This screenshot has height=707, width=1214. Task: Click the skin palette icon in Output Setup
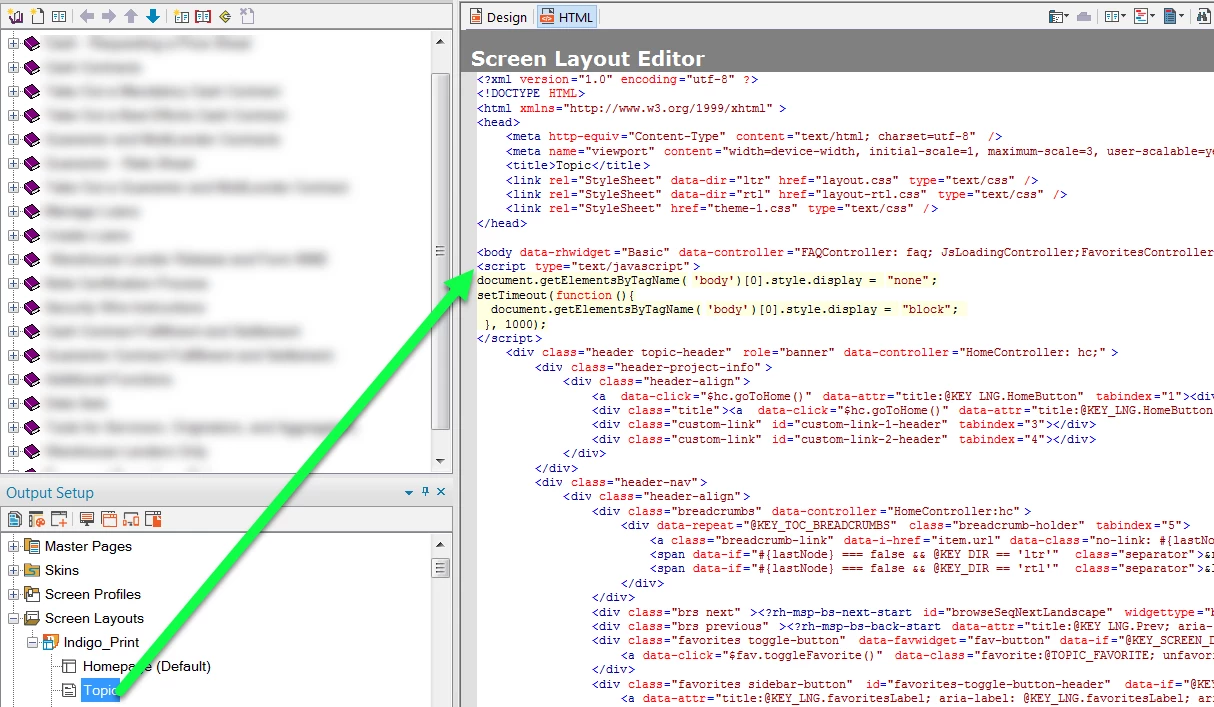37,519
